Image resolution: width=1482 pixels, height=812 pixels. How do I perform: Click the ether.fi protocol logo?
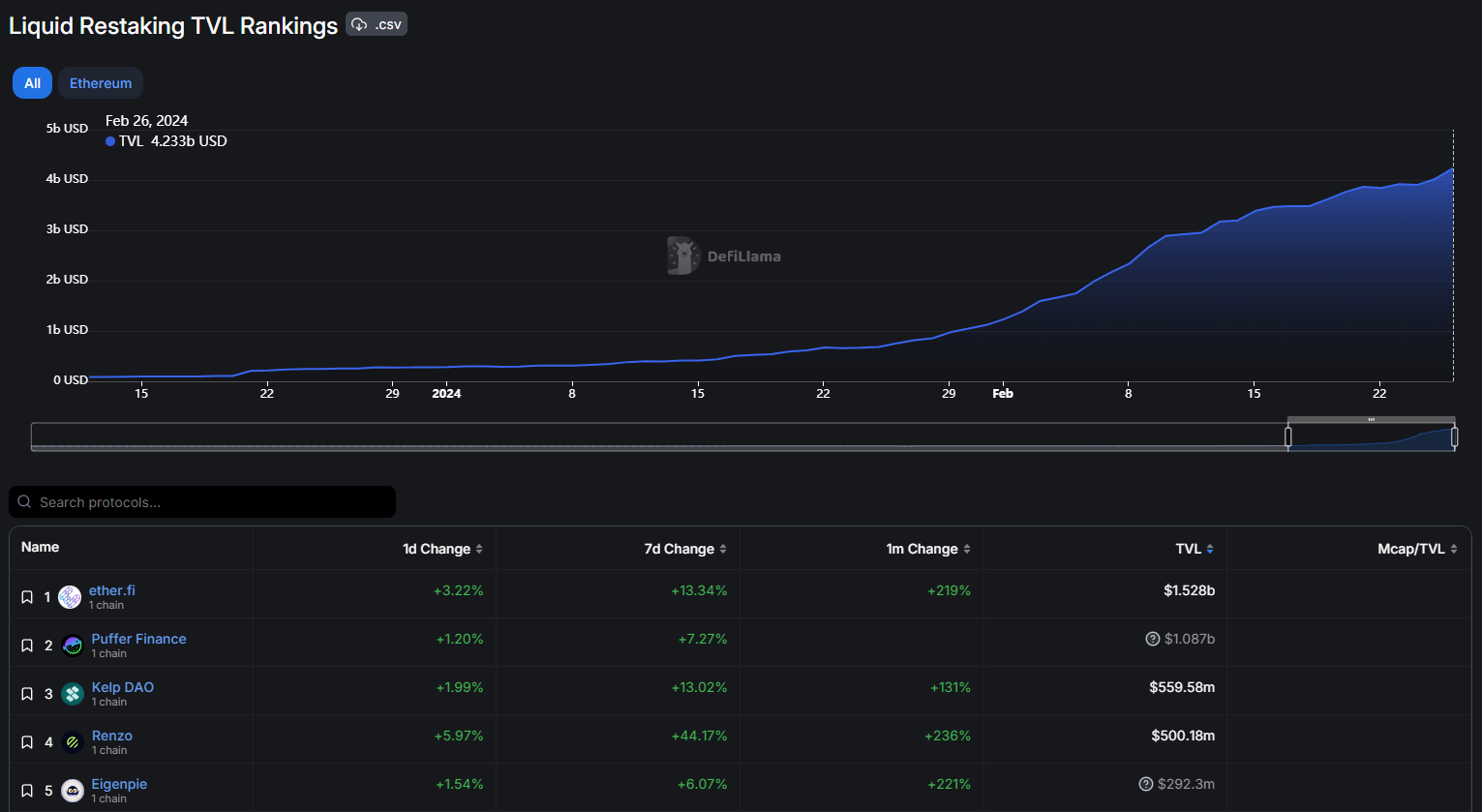click(x=70, y=596)
